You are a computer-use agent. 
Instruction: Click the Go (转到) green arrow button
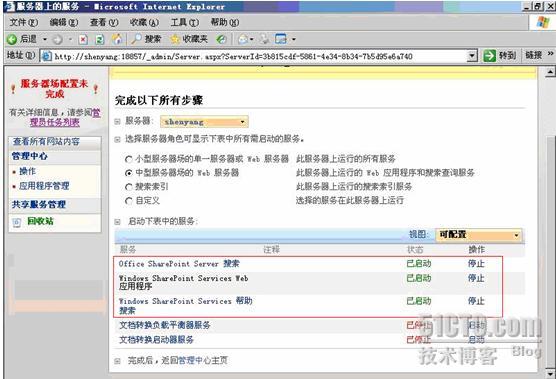500,55
